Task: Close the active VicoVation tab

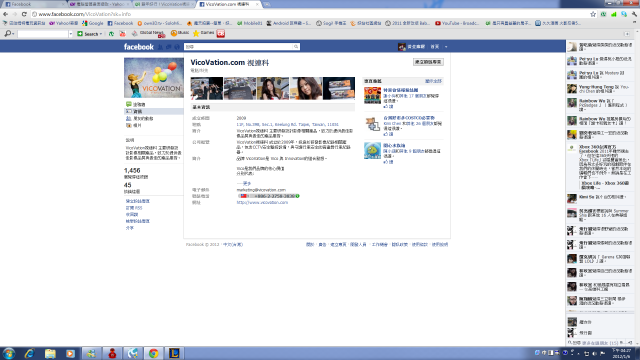Action: [x=257, y=4]
